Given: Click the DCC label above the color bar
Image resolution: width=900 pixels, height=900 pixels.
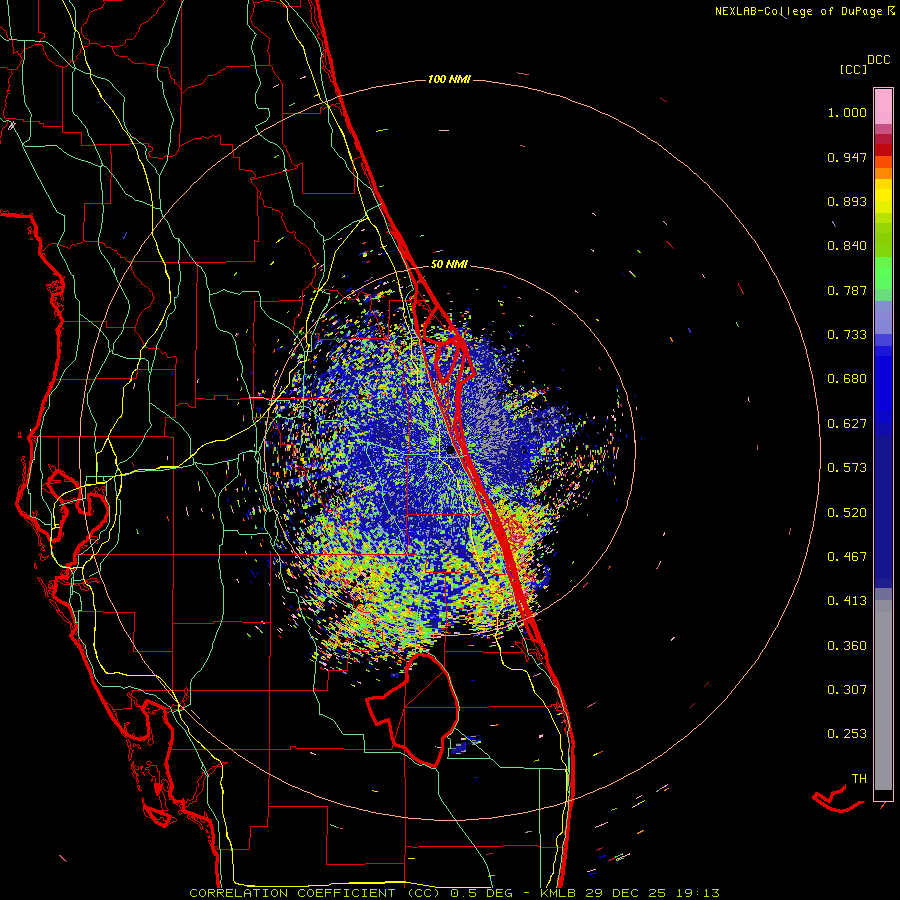Looking at the screenshot, I should coord(879,60).
